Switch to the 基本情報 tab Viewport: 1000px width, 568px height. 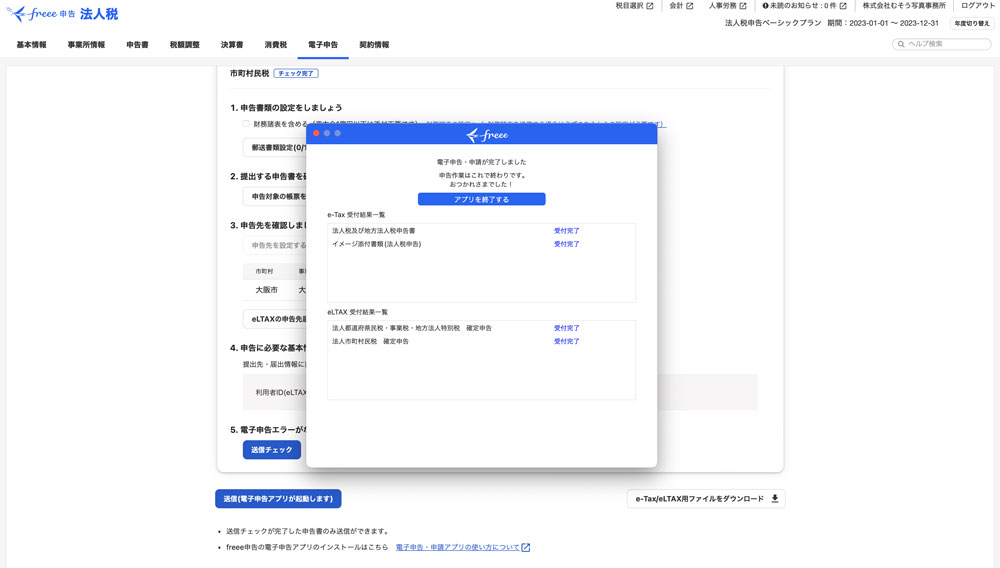click(x=31, y=45)
